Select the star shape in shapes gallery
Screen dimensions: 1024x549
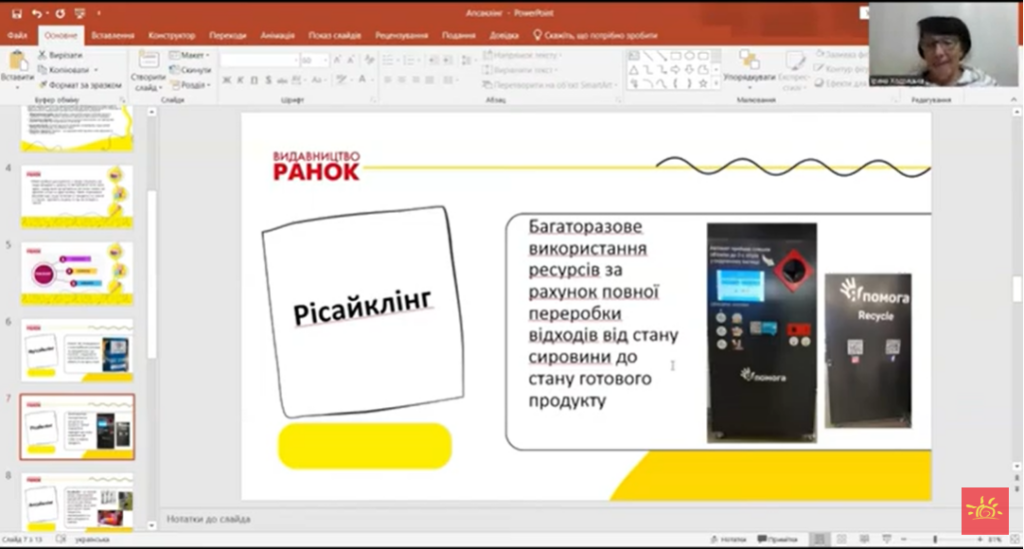click(x=703, y=84)
